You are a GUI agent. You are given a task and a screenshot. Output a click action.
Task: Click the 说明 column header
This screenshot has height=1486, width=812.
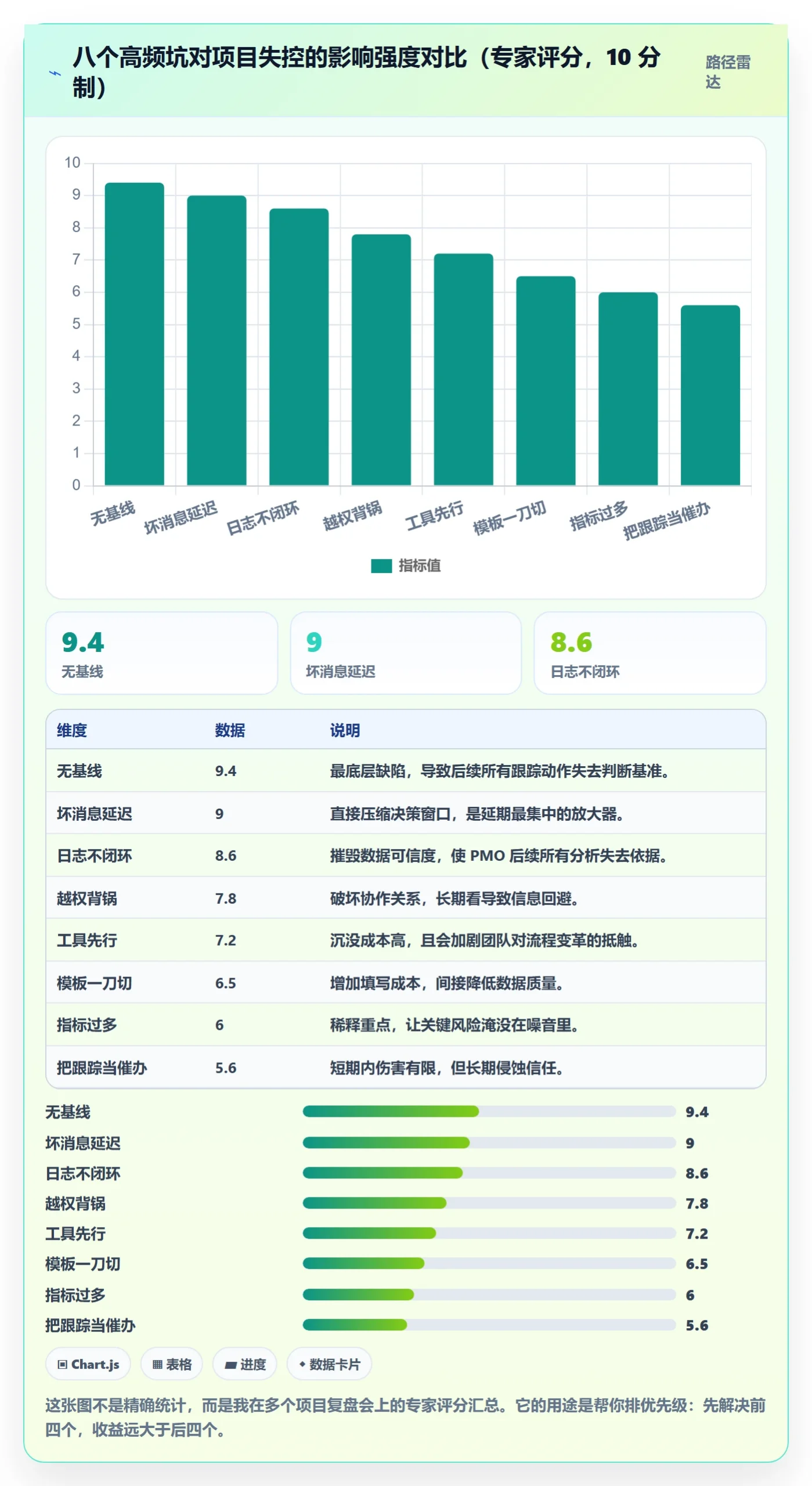[x=345, y=730]
